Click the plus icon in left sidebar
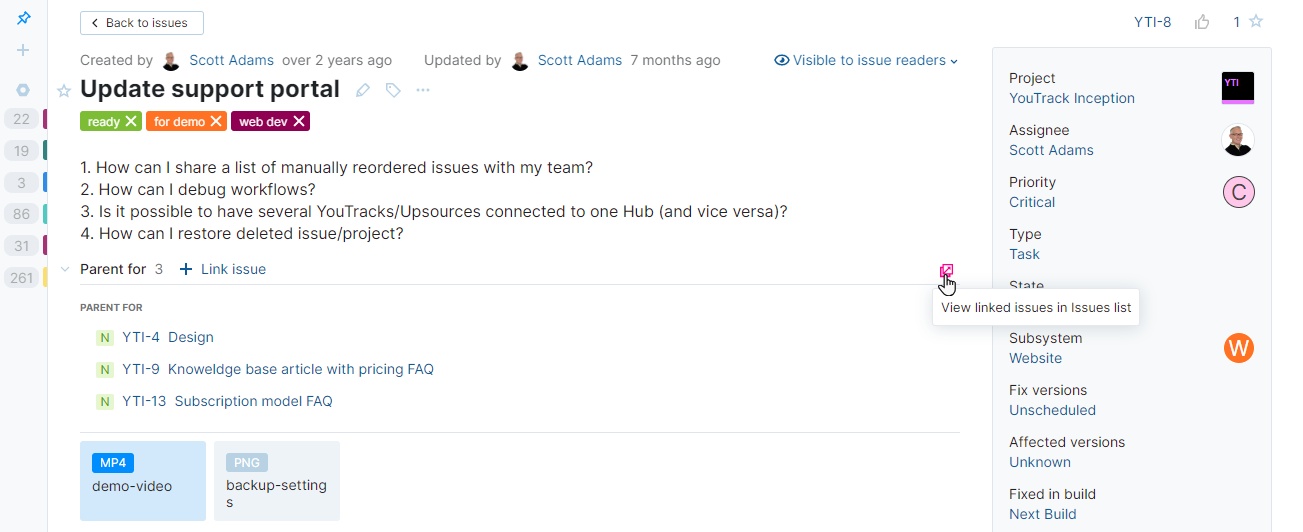Screen dimensions: 1303x532 [24, 50]
